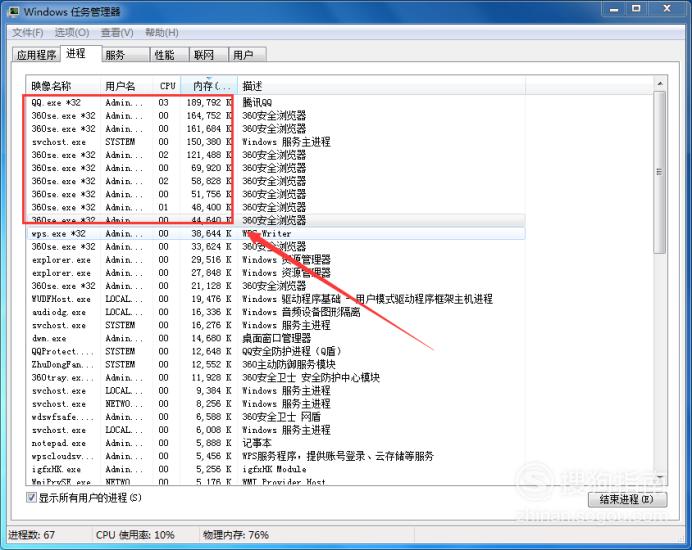Select 360se.exe row with 33,624 K
Image resolution: width=692 pixels, height=550 pixels.
[276, 246]
